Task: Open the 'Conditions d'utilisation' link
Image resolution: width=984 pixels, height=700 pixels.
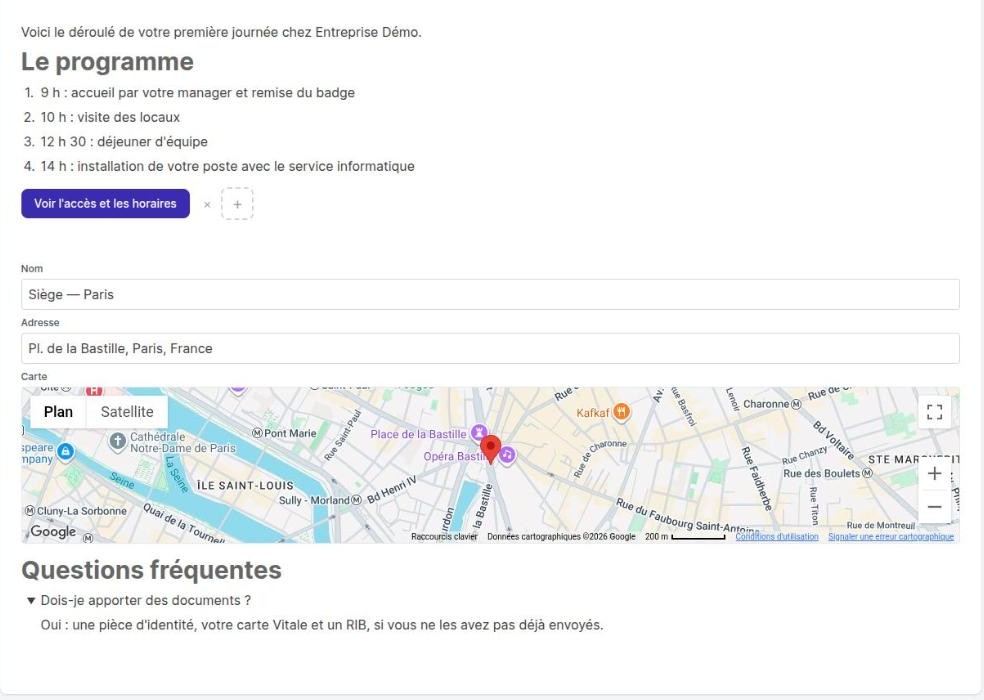Action: click(x=777, y=537)
